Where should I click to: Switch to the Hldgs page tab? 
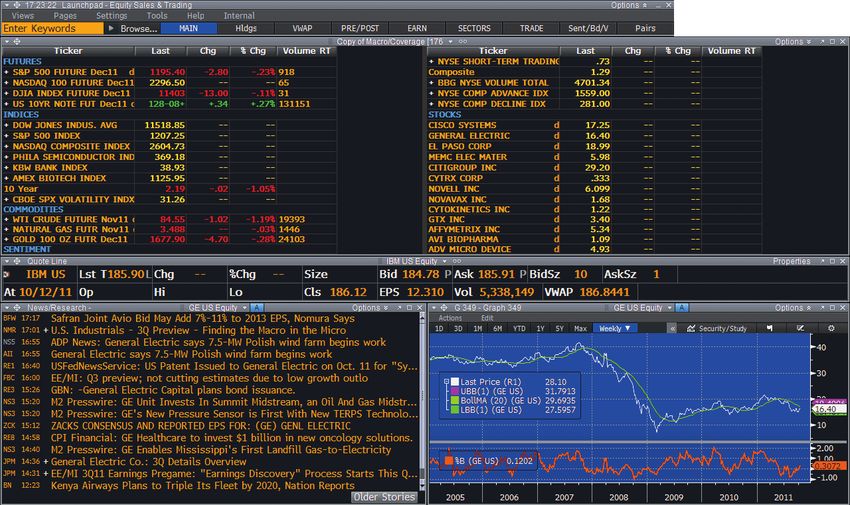(x=246, y=28)
